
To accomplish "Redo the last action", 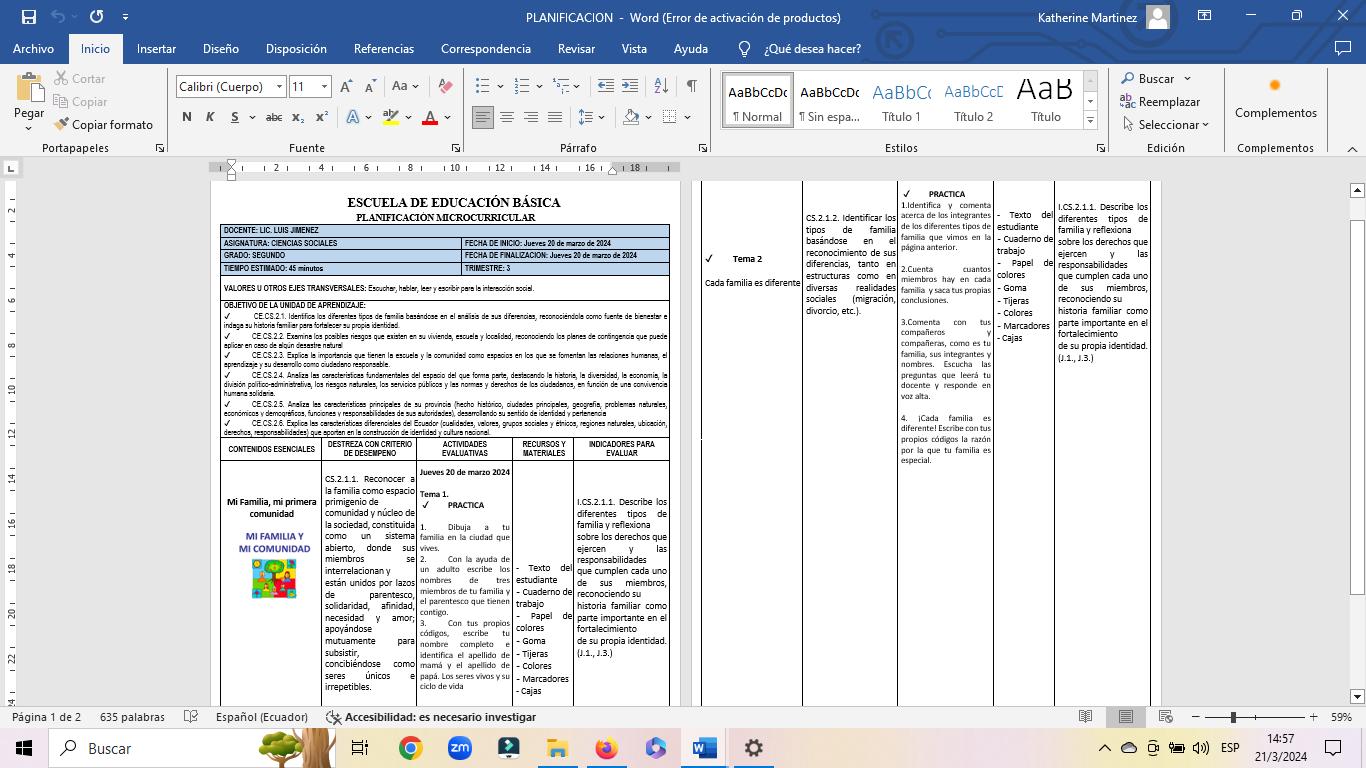I will 96,17.
